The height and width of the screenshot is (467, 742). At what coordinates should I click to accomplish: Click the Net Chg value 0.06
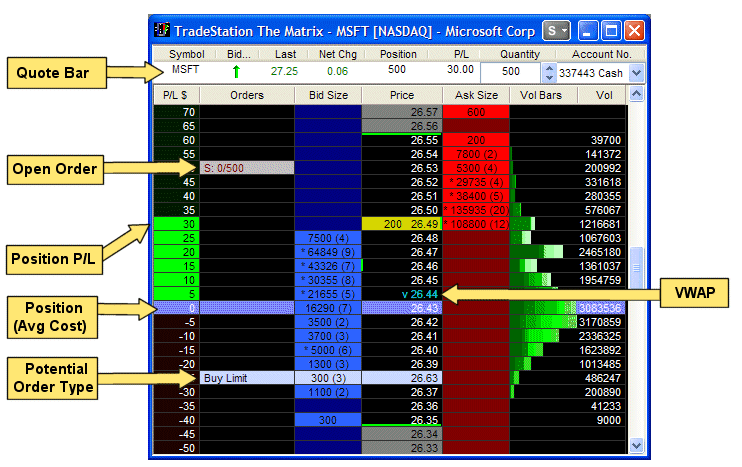337,71
